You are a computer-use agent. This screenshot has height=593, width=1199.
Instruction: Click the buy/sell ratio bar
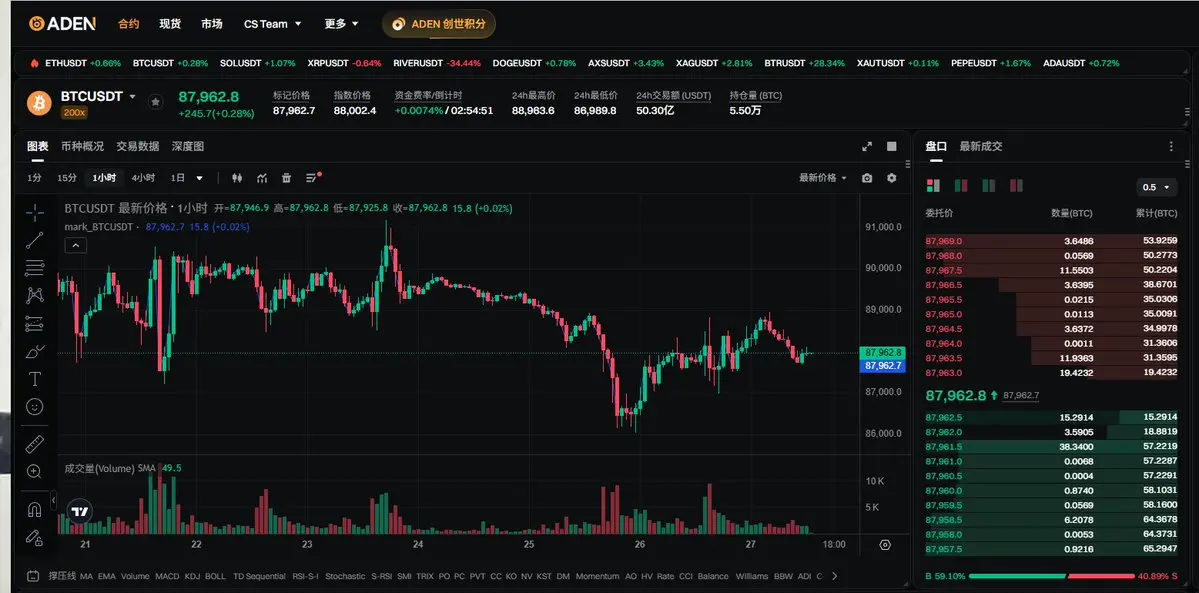click(1051, 576)
